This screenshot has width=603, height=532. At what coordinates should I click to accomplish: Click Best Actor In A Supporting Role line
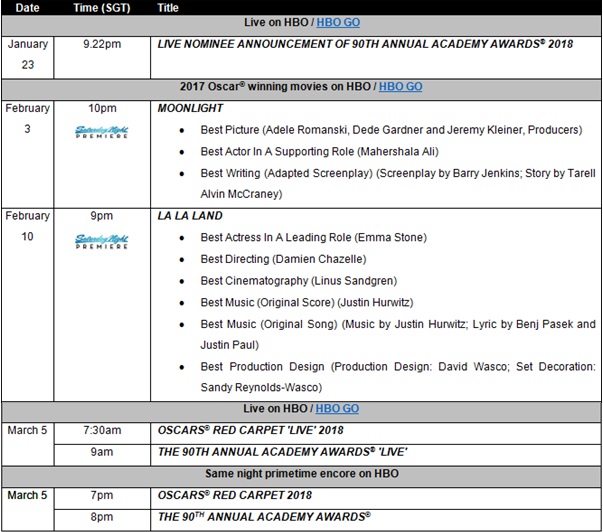point(319,152)
